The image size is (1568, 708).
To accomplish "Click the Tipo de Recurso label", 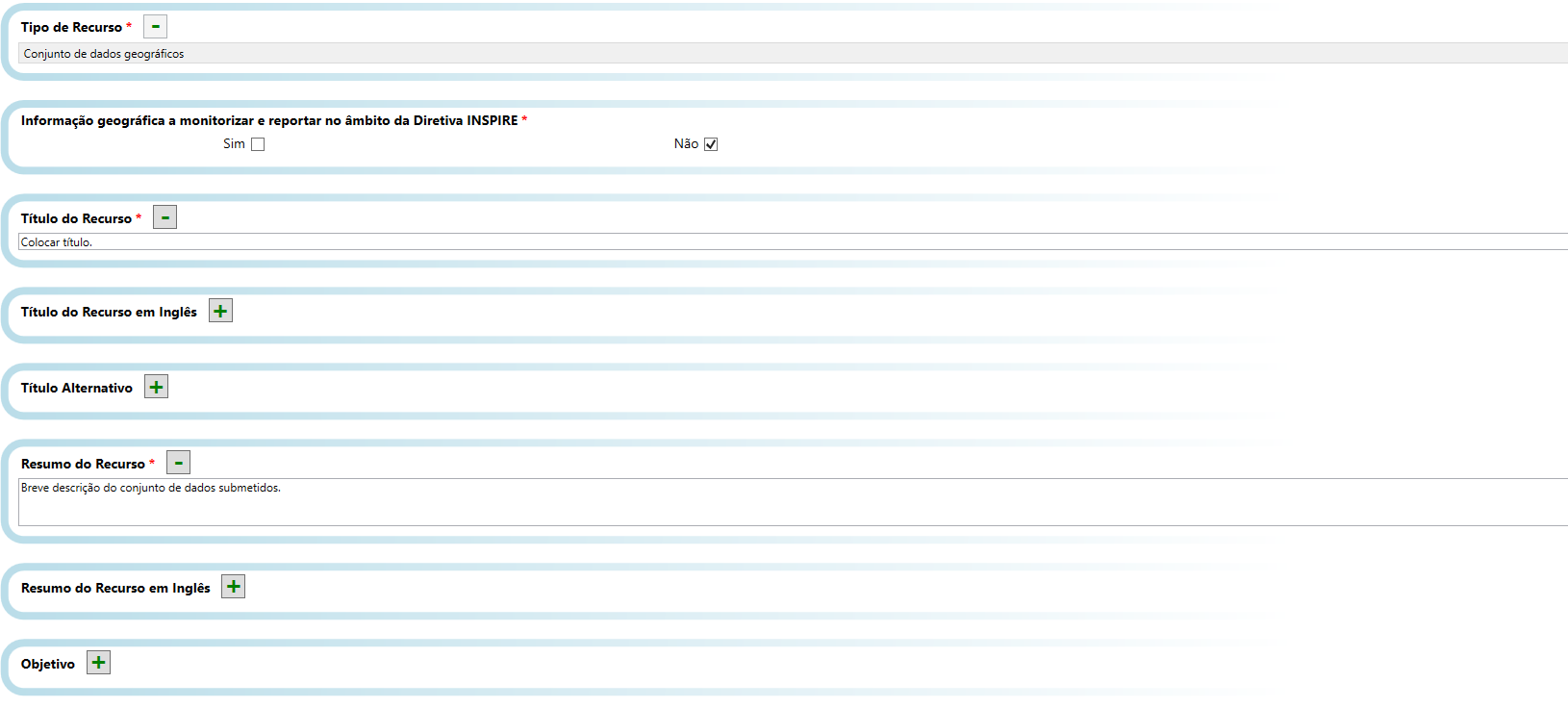I will [x=71, y=28].
